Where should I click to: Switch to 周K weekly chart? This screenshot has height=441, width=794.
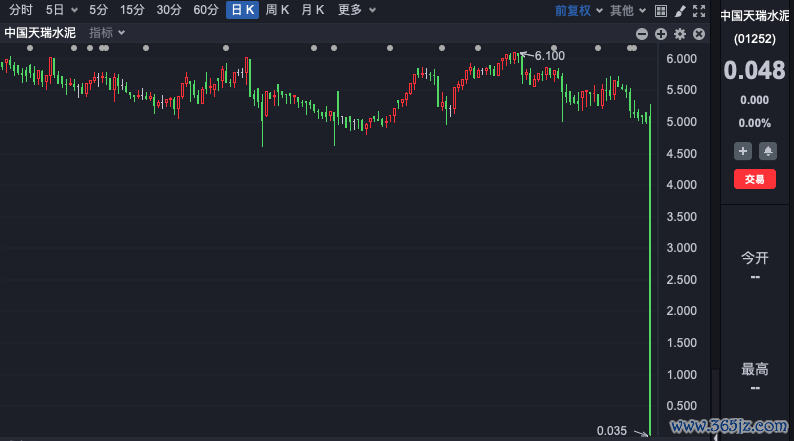[277, 10]
